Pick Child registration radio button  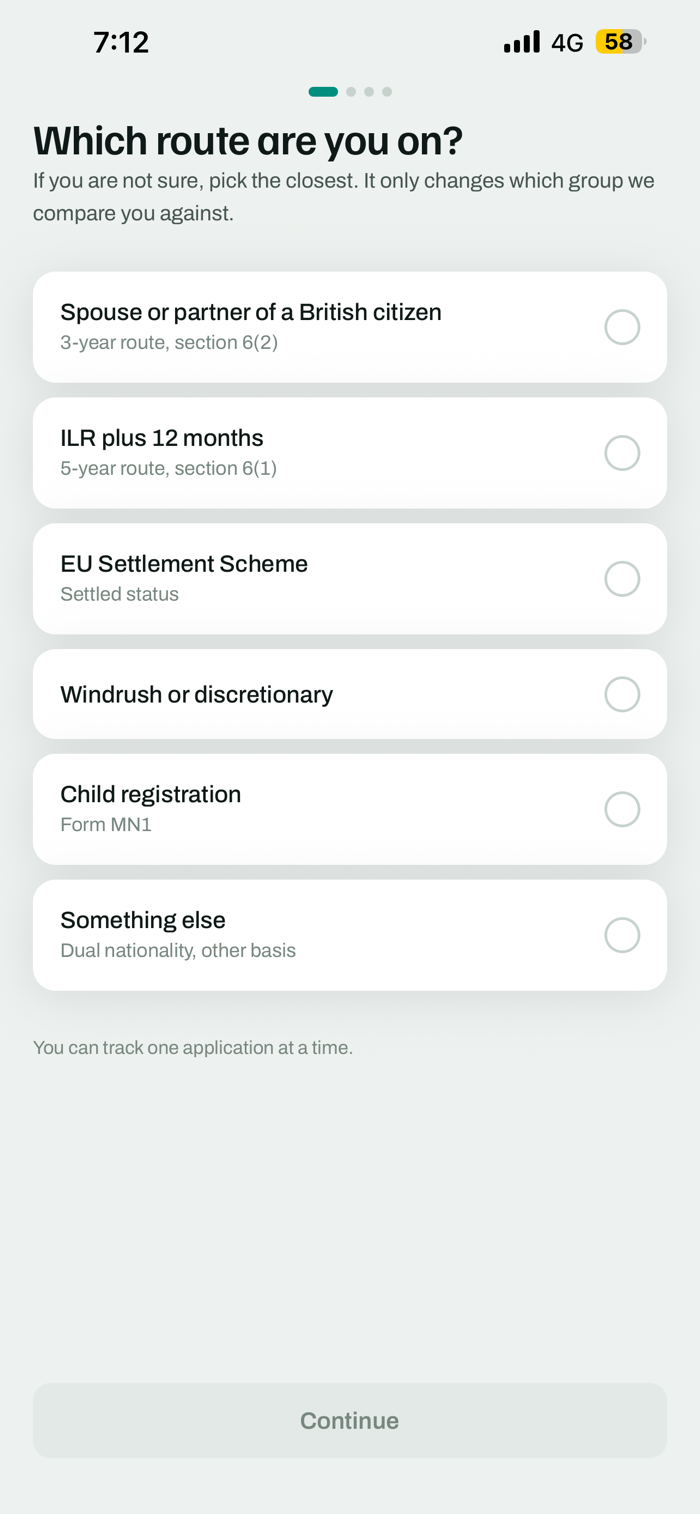(622, 809)
